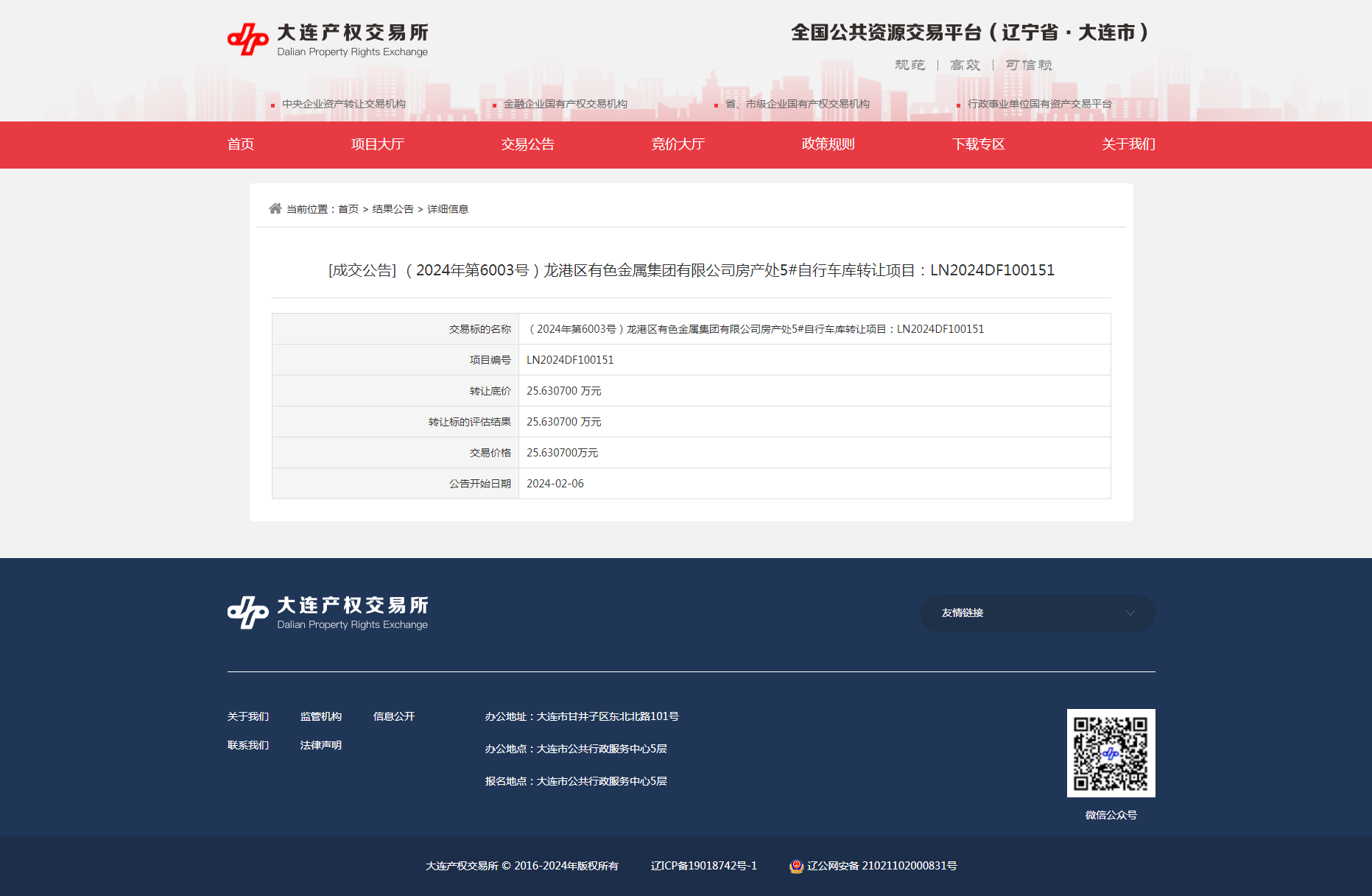
Task: Click announcement date 2024-02-06
Action: 555,484
